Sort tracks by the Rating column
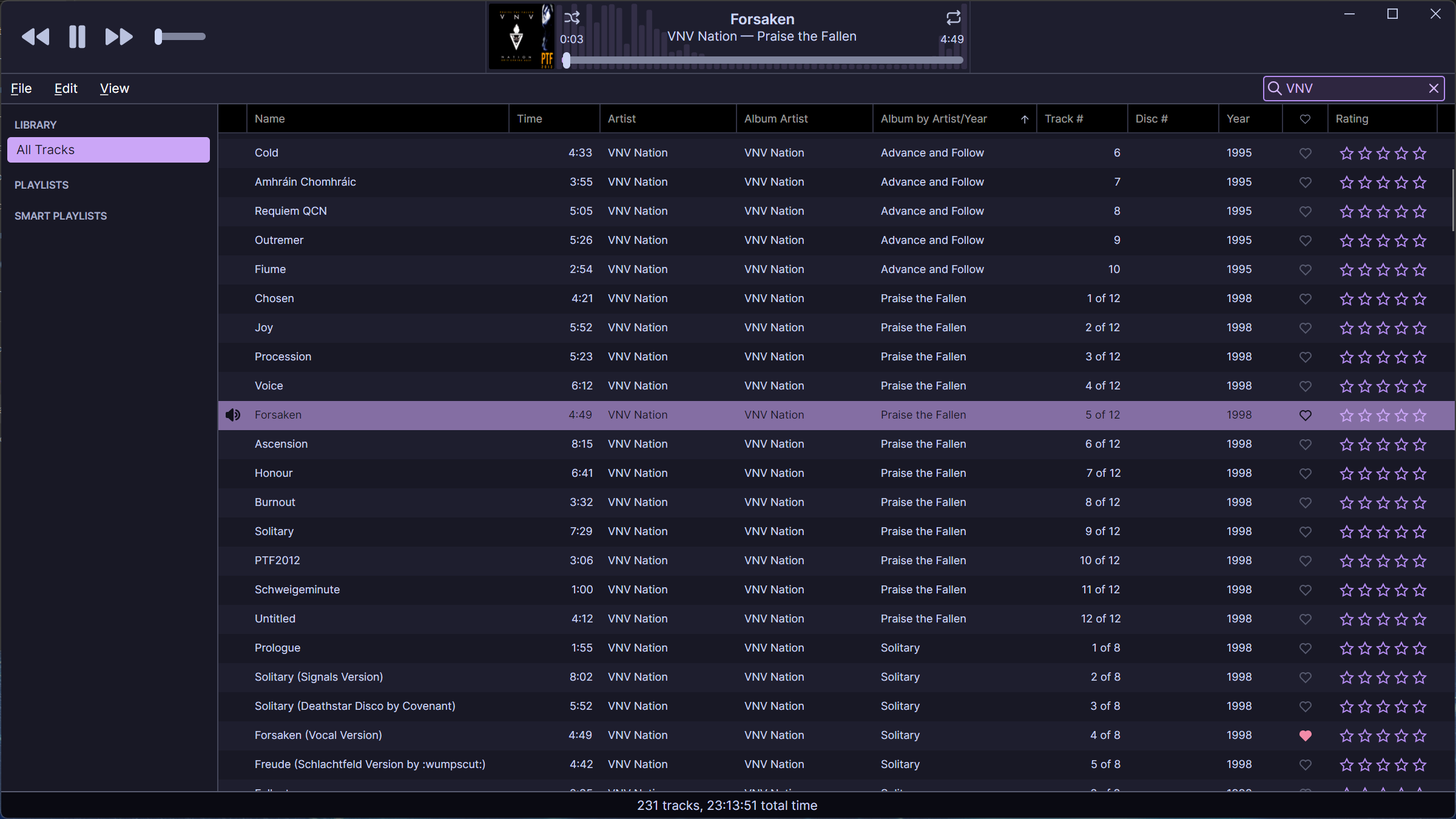This screenshot has width=1456, height=819. coord(1383,119)
